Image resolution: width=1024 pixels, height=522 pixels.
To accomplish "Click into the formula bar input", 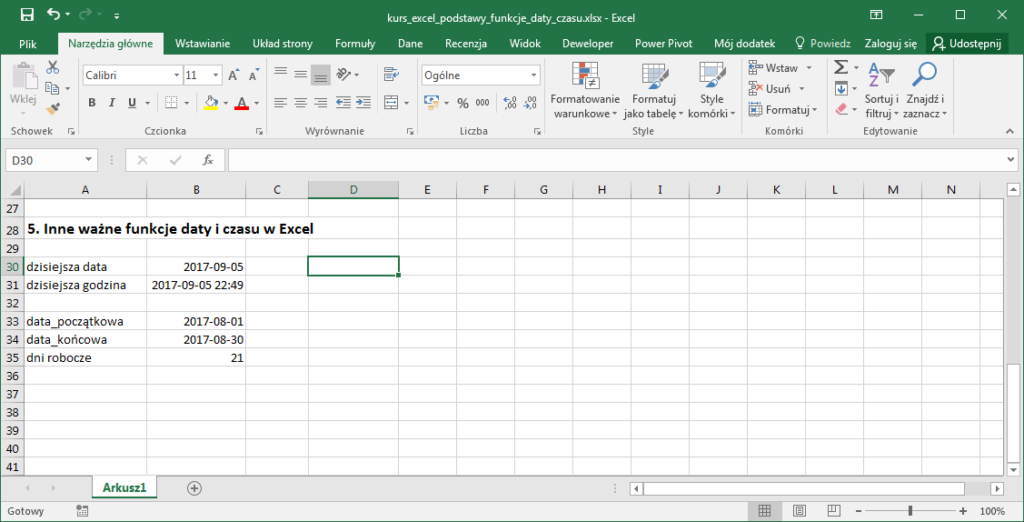I will pos(616,160).
